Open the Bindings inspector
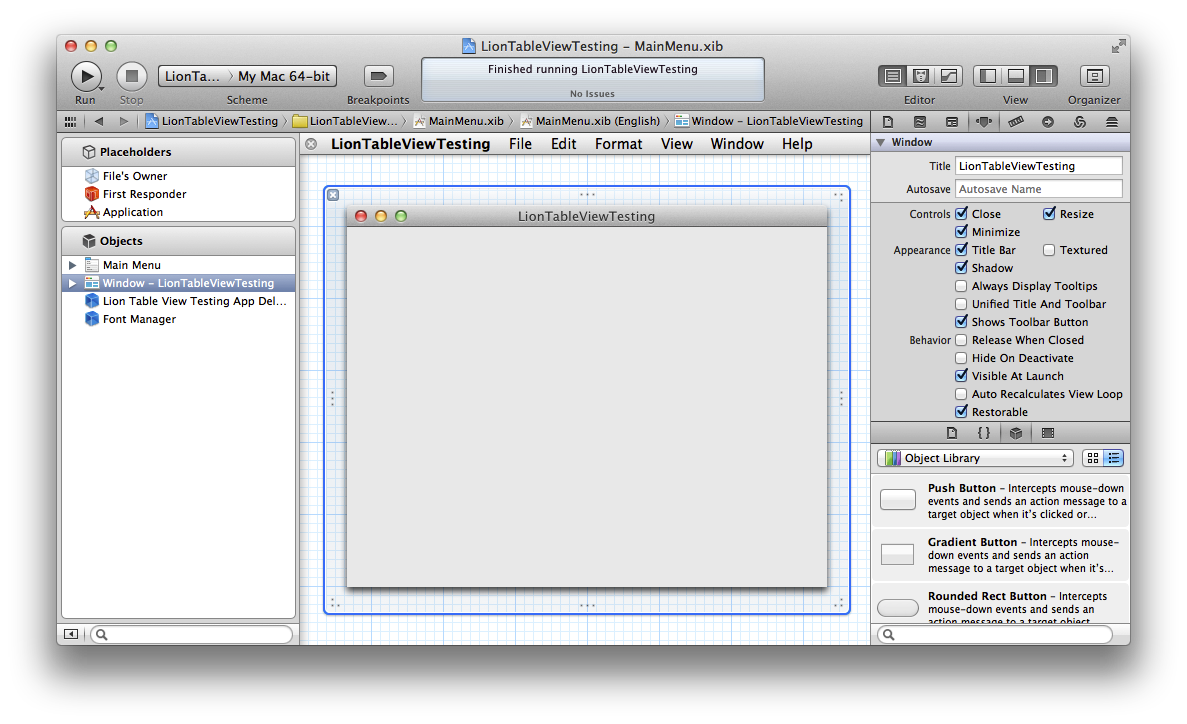Viewport: 1187px width, 724px height. [1080, 122]
